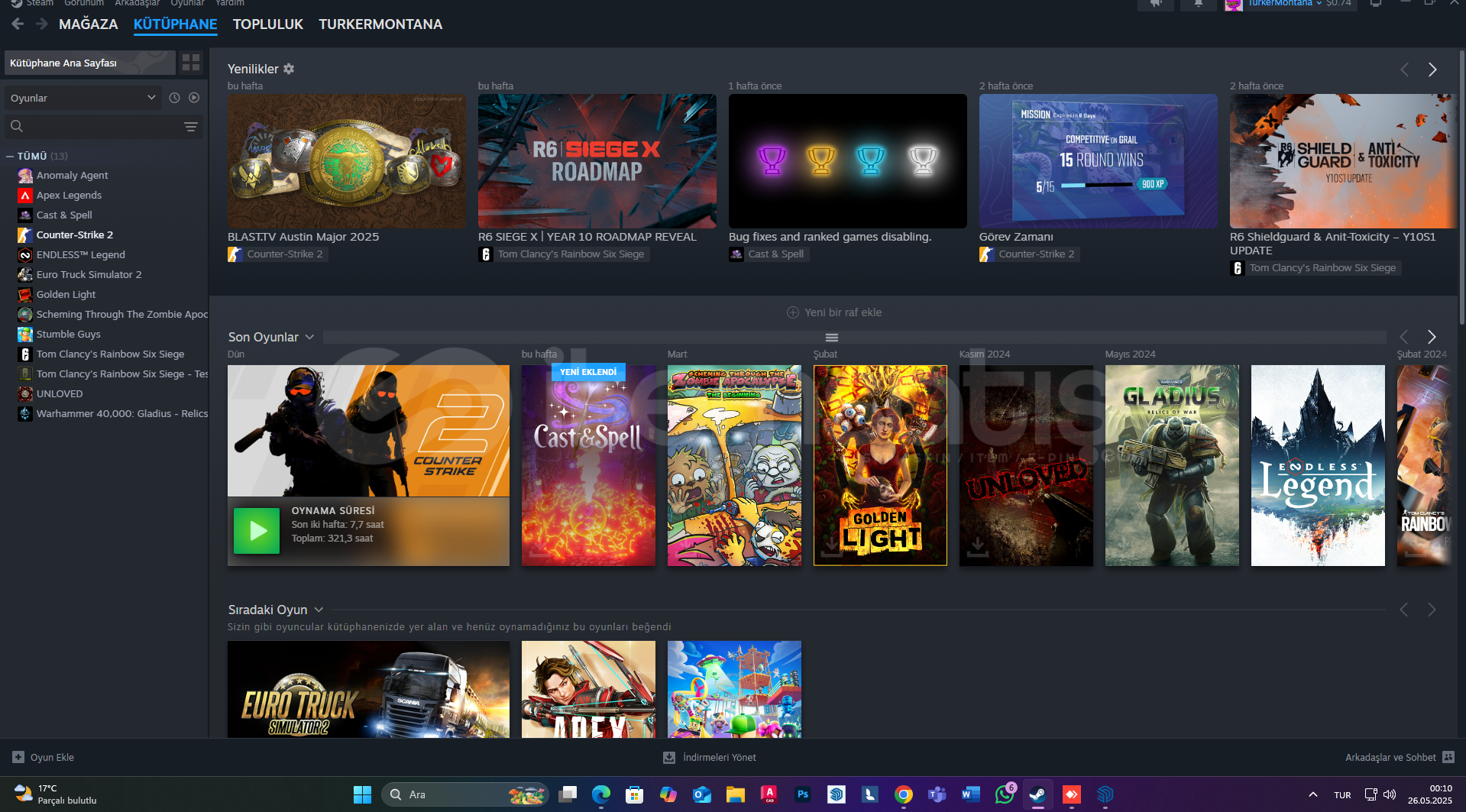Open Steam announcements megaphone
1466x812 pixels.
(x=1157, y=4)
